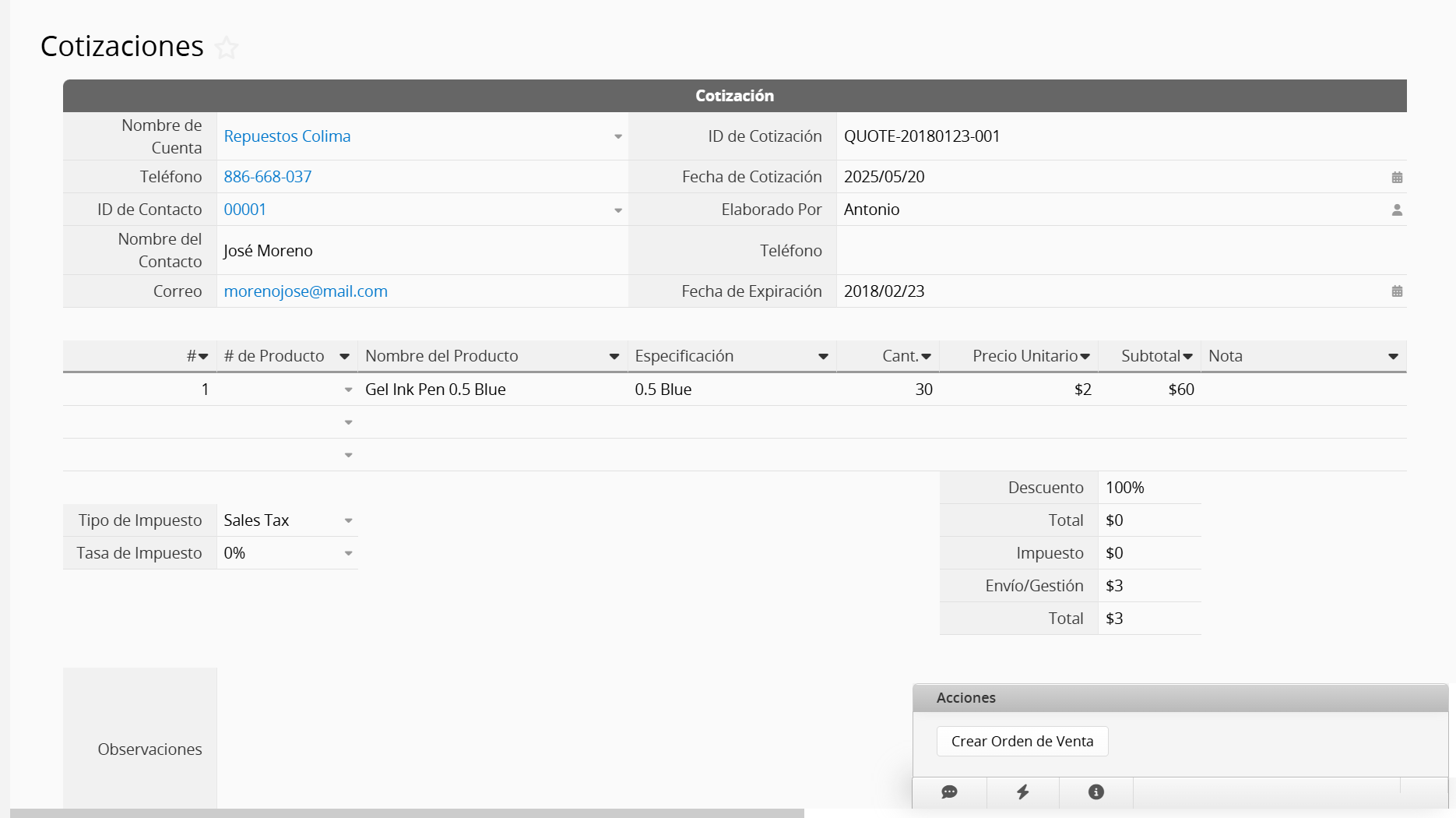The width and height of the screenshot is (1456, 818).
Task: Click the Observaciones text area
Action: coord(545,740)
